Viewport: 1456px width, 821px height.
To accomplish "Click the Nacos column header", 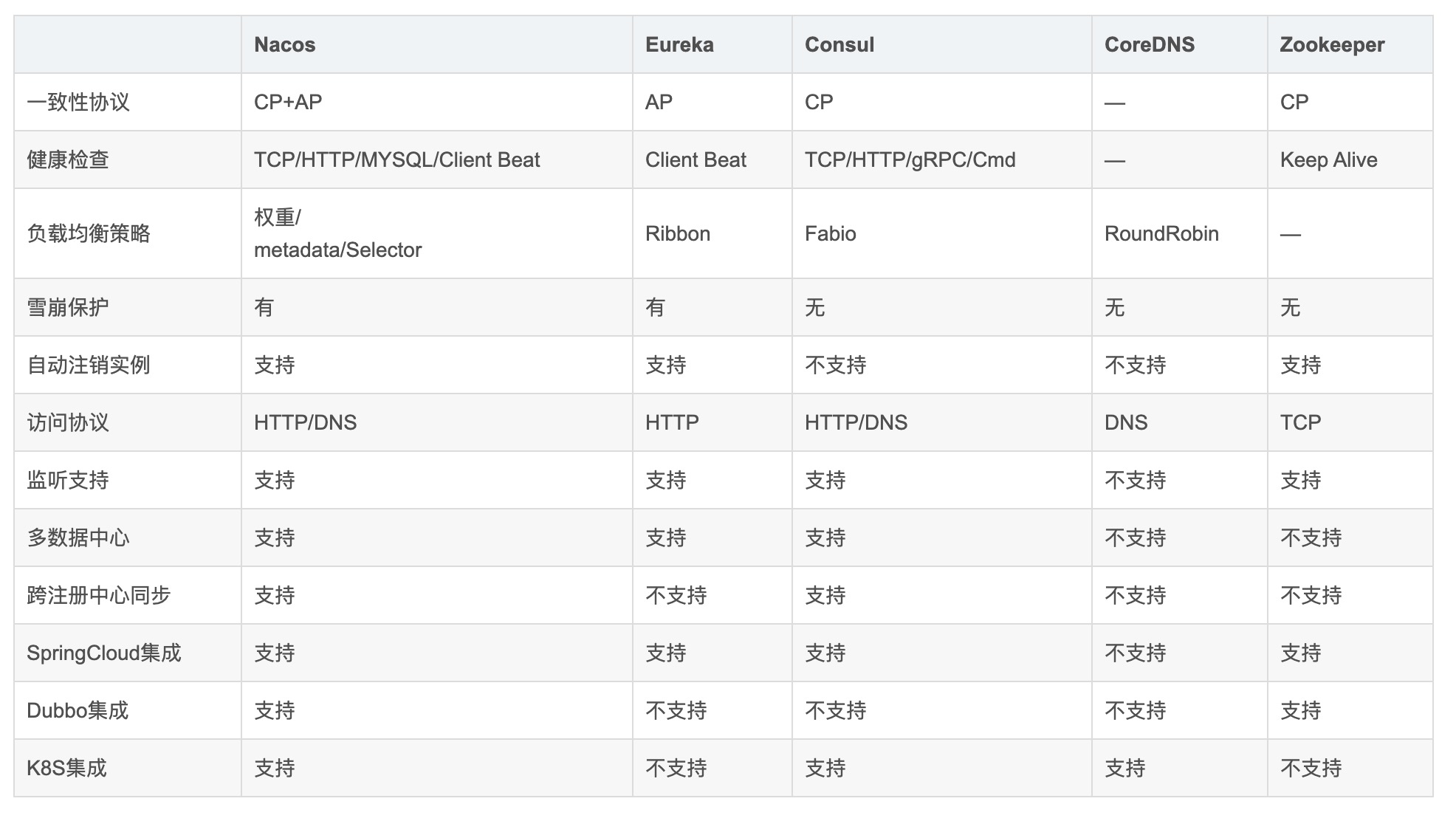I will pos(284,45).
